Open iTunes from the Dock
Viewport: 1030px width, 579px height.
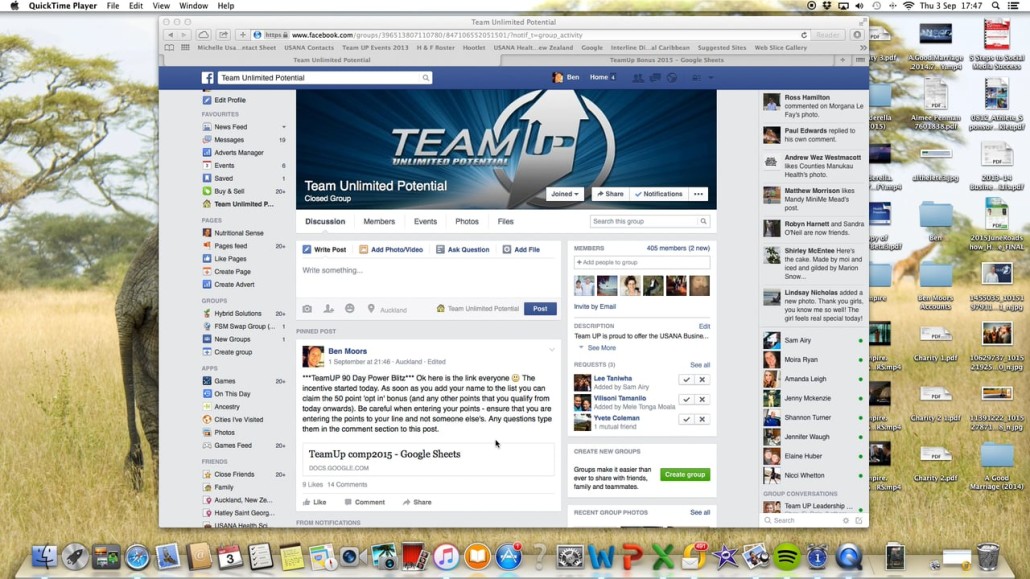pyautogui.click(x=446, y=557)
